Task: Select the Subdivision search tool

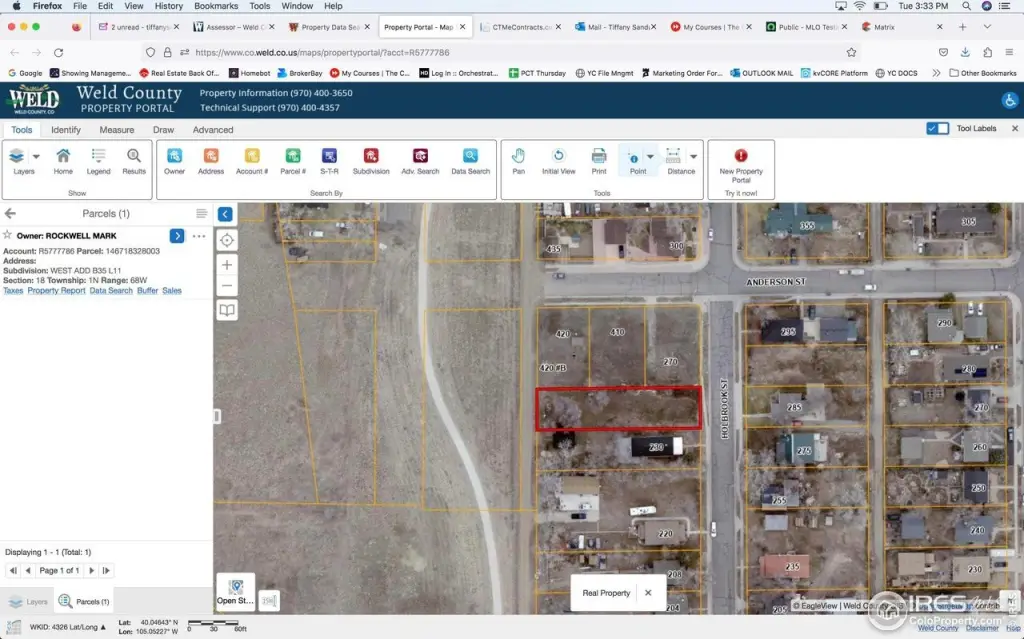Action: (371, 156)
